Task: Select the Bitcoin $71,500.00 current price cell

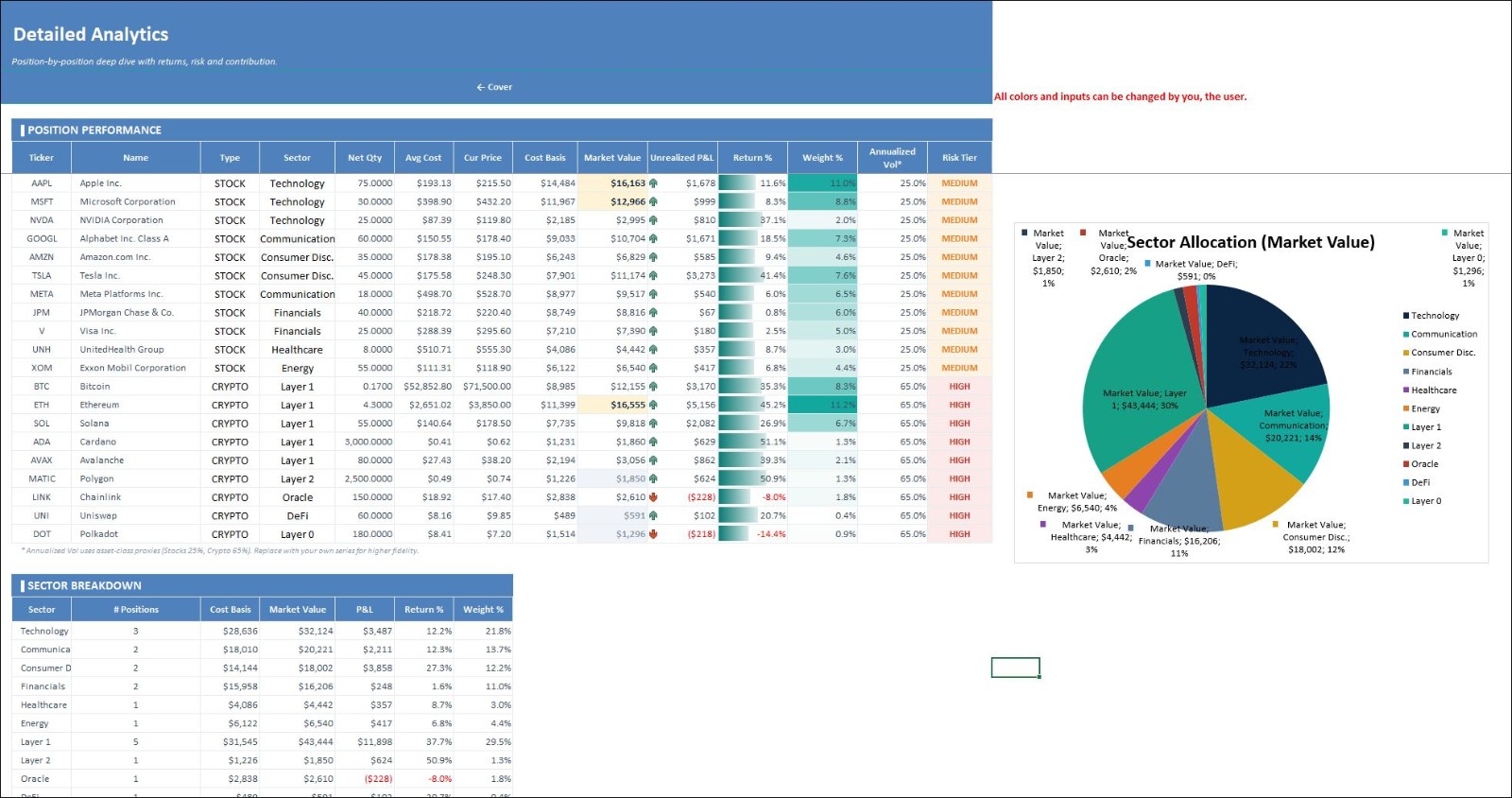Action: [x=484, y=386]
